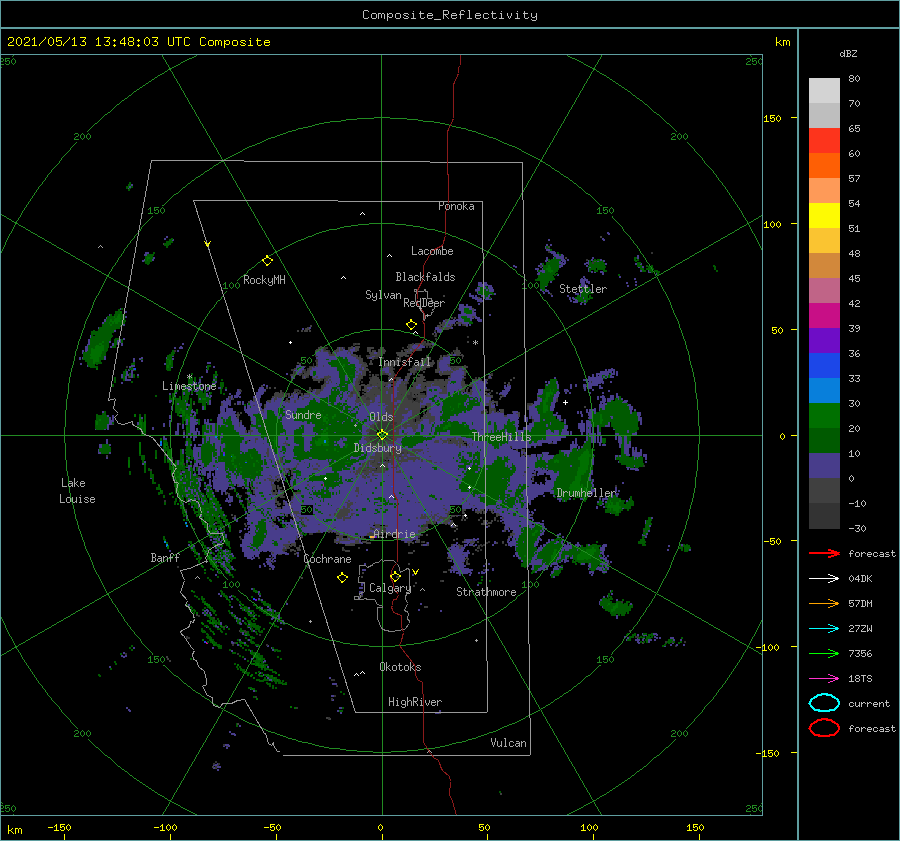900x841 pixels.
Task: Click the yellow km unit label at top right
Action: click(782, 42)
